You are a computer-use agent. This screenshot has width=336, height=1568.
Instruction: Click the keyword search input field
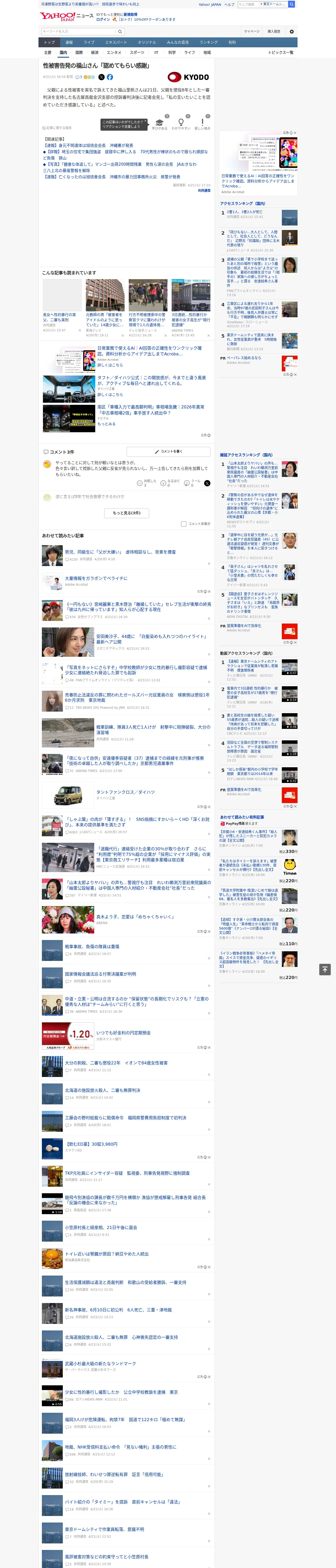coord(79,32)
